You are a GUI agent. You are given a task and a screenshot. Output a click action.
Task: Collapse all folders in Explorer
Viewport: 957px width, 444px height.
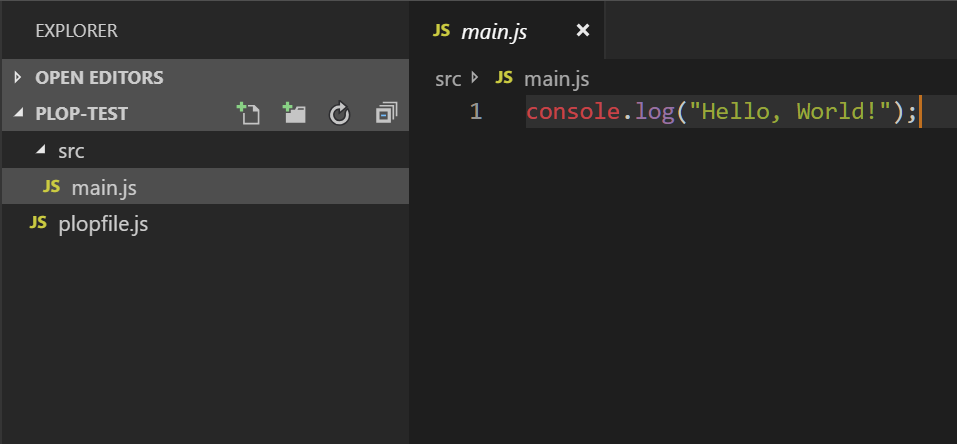pyautogui.click(x=386, y=114)
